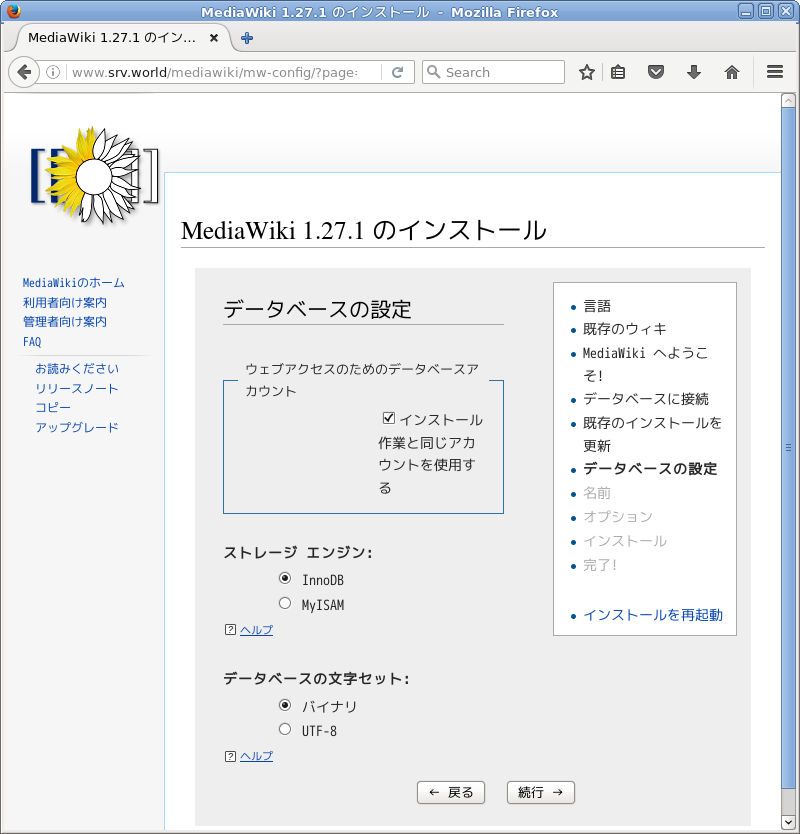The image size is (800, 834).
Task: Open the アップグレード link
Action: (x=77, y=428)
